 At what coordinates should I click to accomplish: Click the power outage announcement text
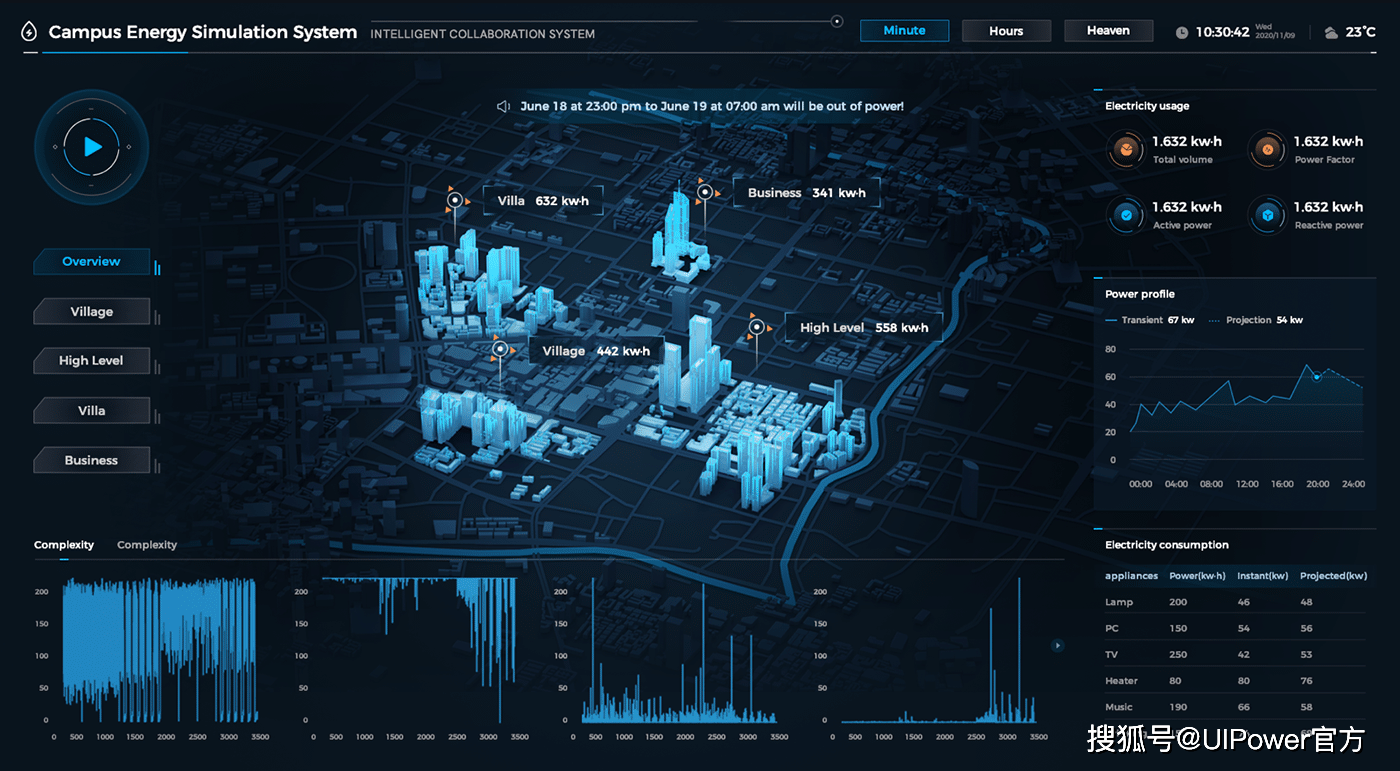tap(712, 106)
